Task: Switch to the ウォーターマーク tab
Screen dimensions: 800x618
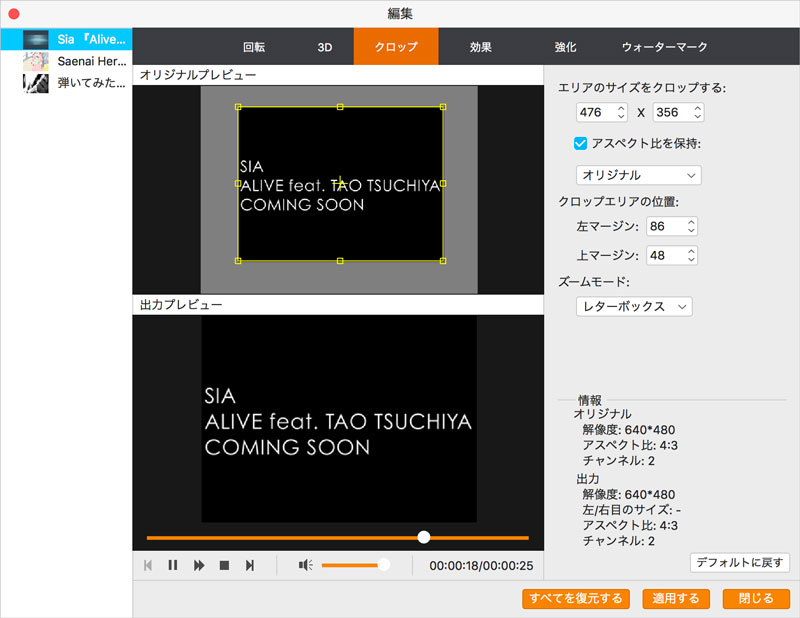Action: (x=664, y=47)
